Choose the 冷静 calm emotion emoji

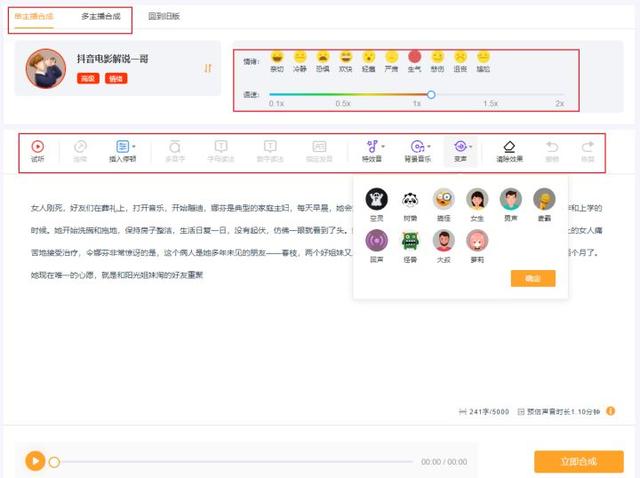coord(300,57)
